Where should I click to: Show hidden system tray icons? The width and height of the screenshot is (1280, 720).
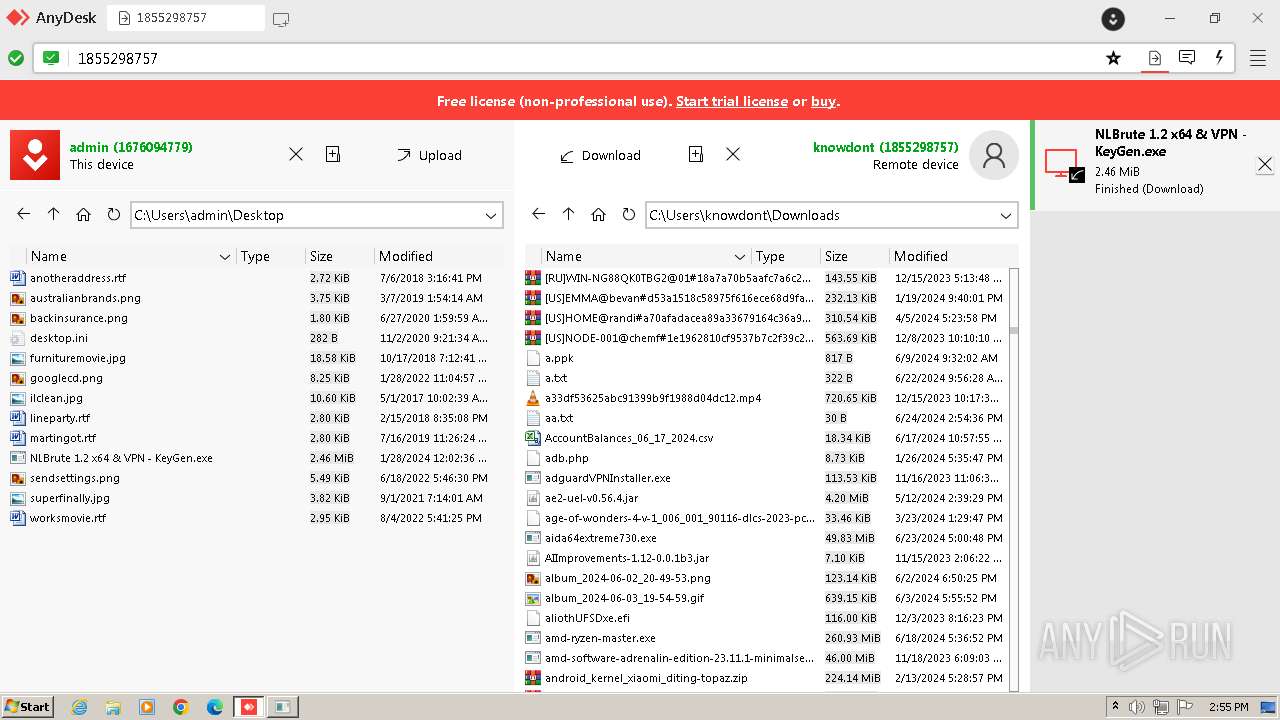coord(1116,707)
